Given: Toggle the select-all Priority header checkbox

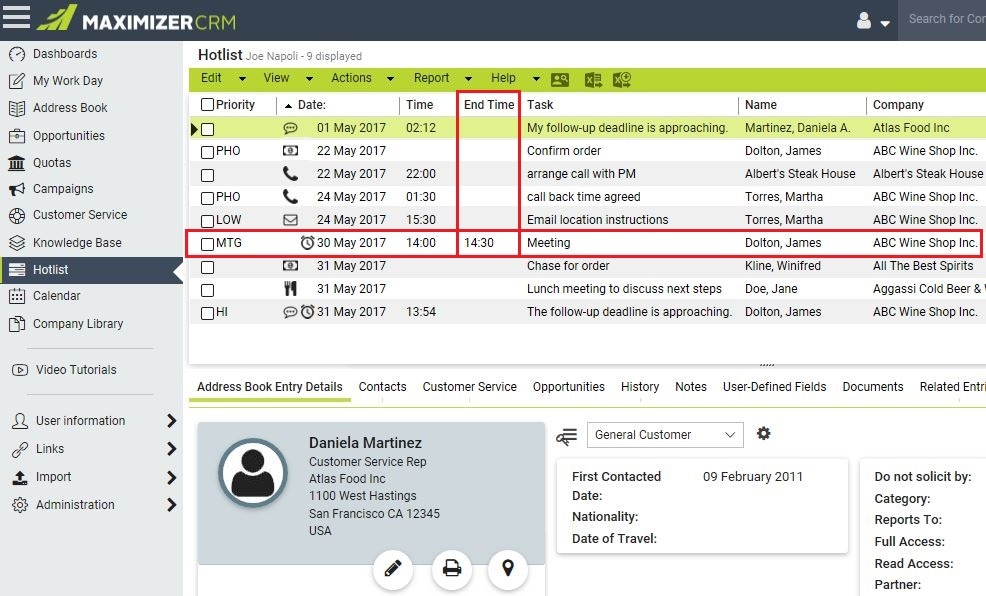Looking at the screenshot, I should tap(208, 104).
